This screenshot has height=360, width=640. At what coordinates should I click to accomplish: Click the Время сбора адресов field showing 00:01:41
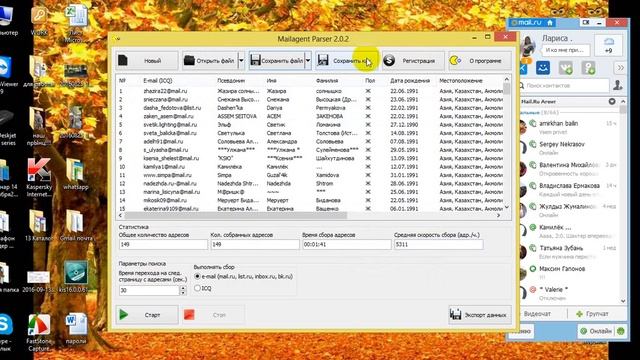347,244
